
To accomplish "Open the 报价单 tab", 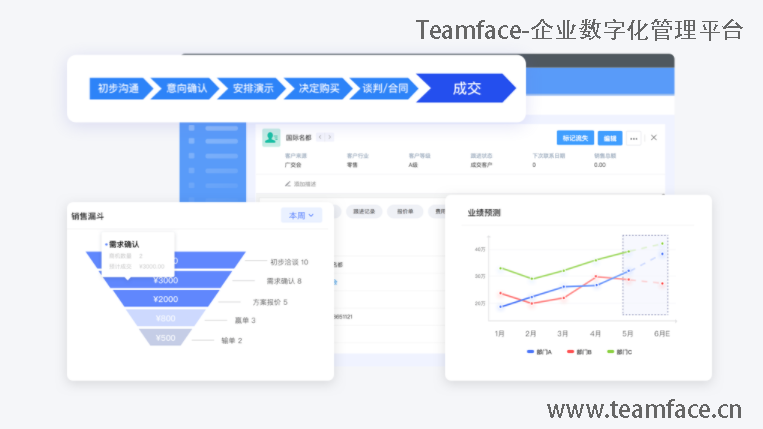I will click(x=405, y=212).
